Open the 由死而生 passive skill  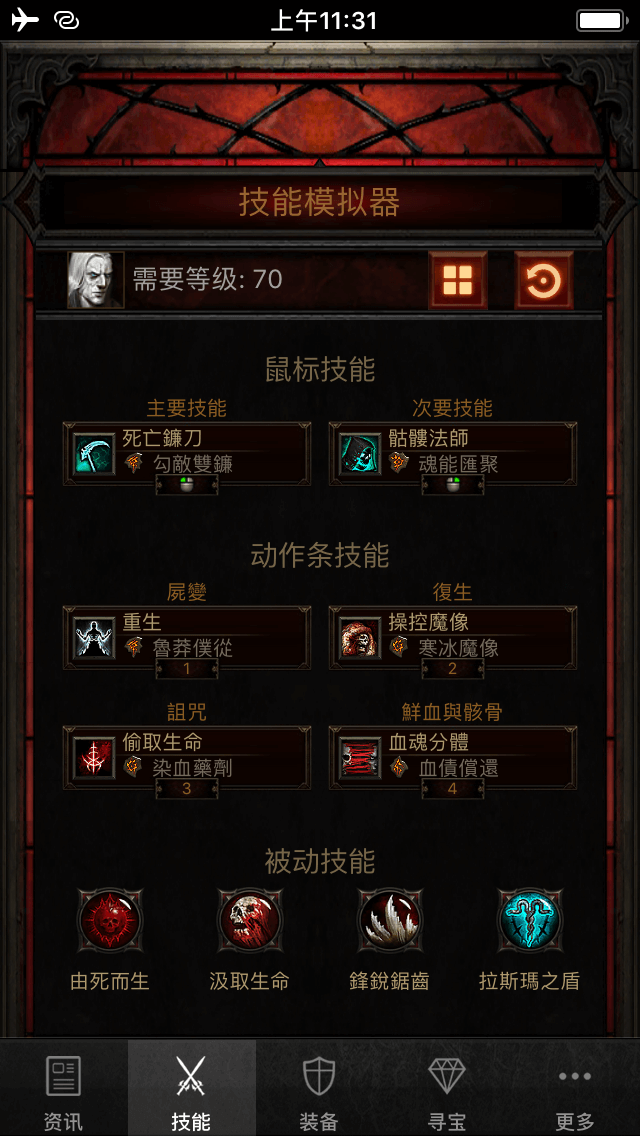click(x=109, y=920)
